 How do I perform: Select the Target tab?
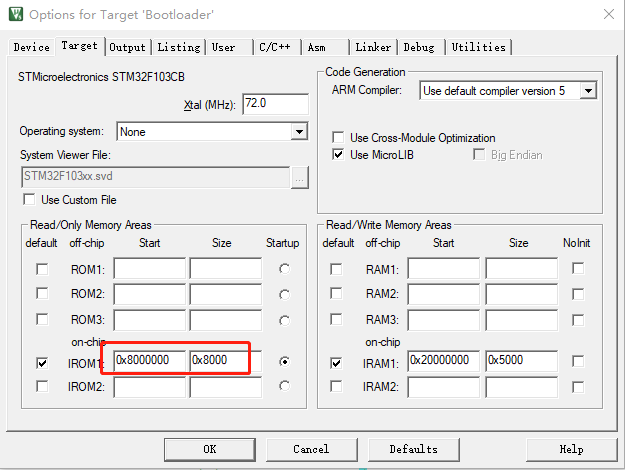point(80,46)
